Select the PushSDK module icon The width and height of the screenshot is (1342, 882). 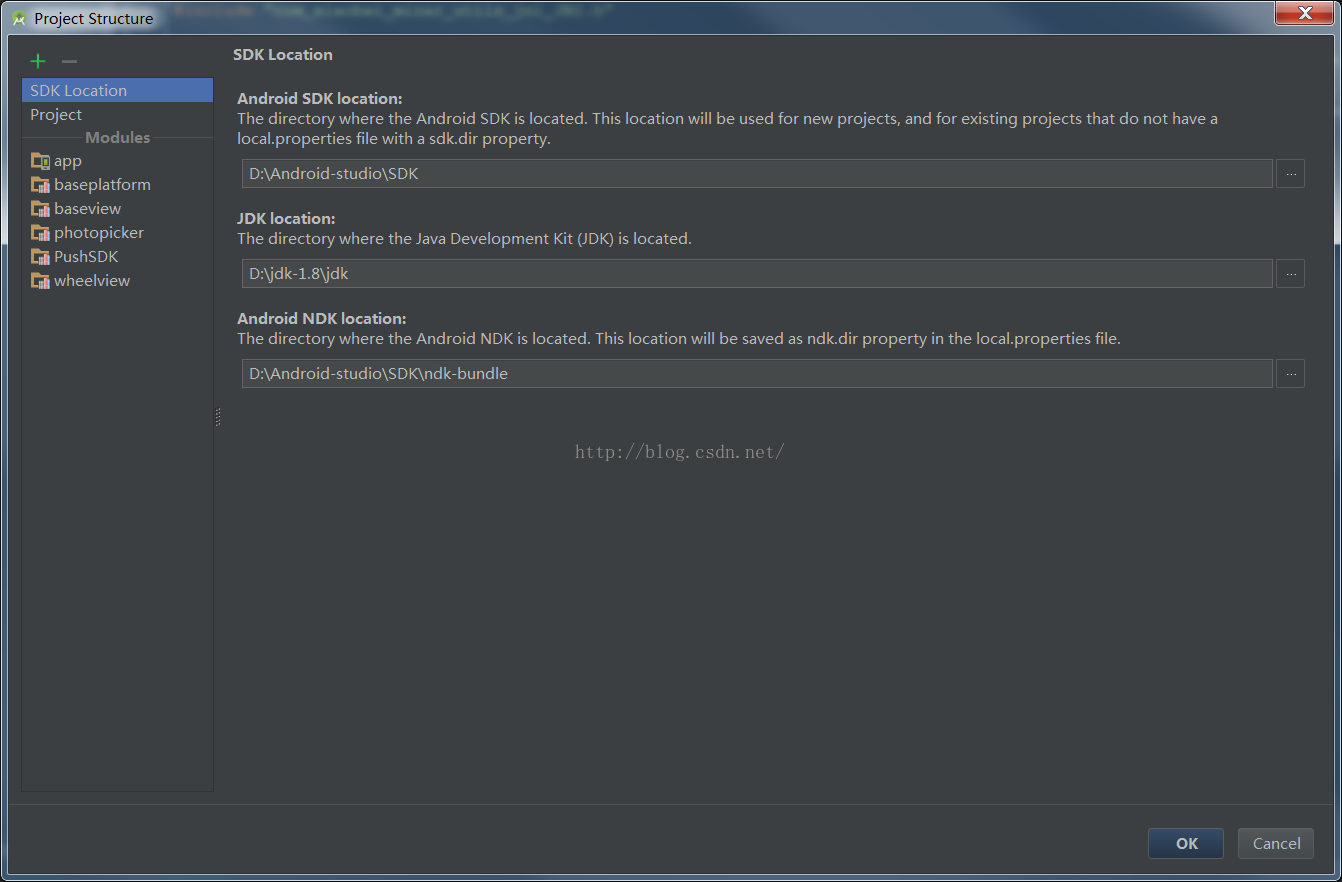pyautogui.click(x=41, y=257)
